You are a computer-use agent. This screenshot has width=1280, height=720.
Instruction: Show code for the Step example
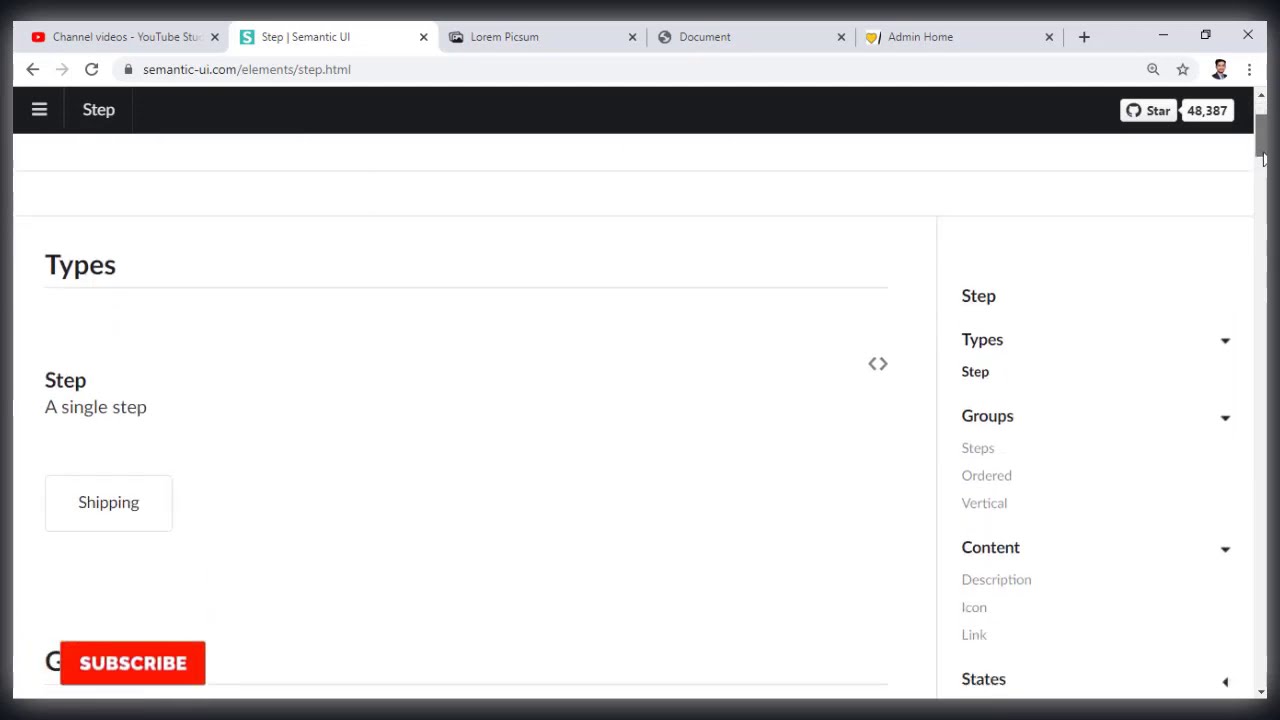pos(878,364)
